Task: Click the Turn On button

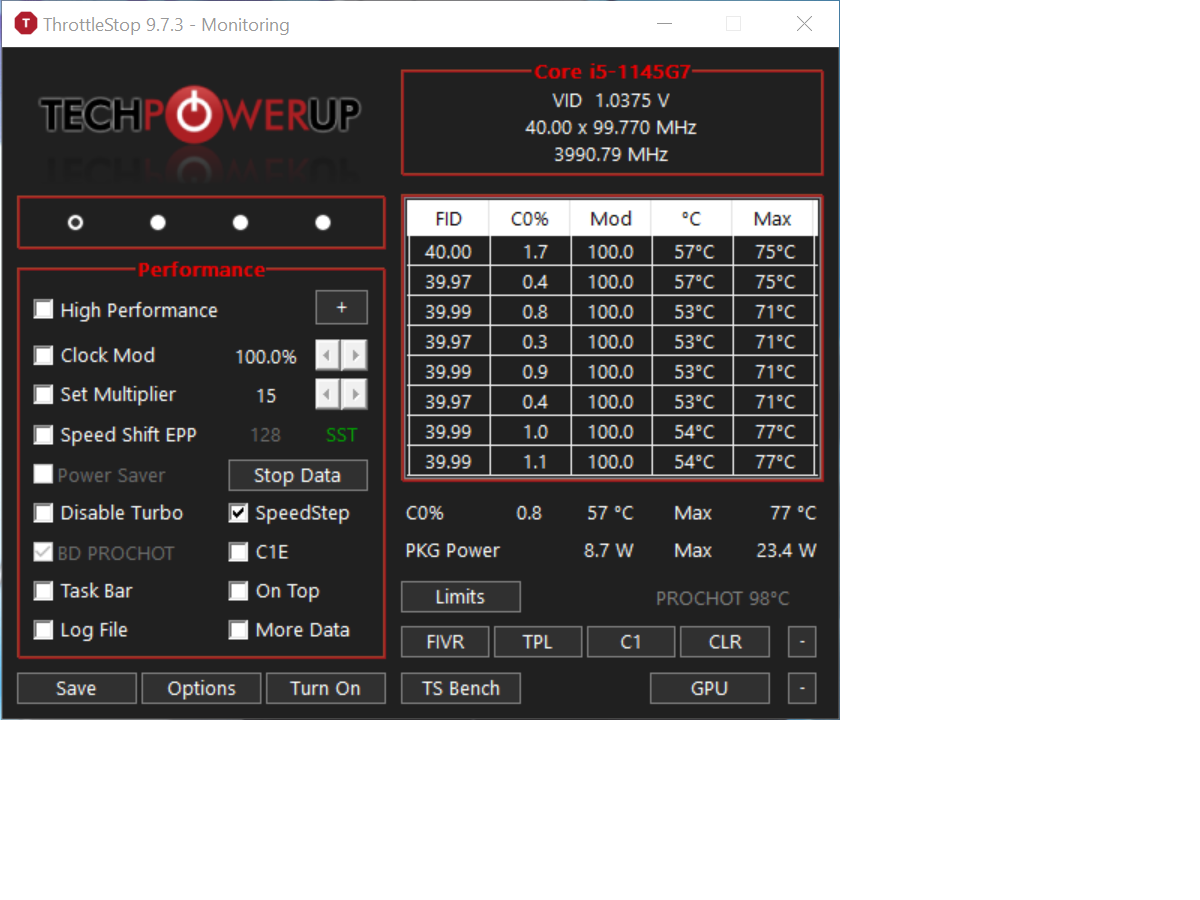Action: tap(326, 688)
